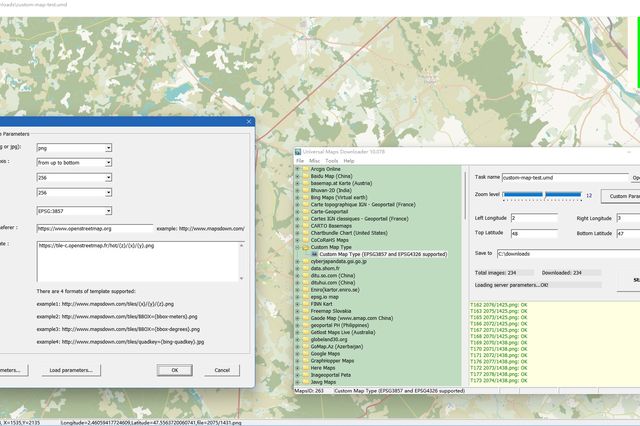The width and height of the screenshot is (640, 426).
Task: Open the png image format dropdown
Action: 108,148
